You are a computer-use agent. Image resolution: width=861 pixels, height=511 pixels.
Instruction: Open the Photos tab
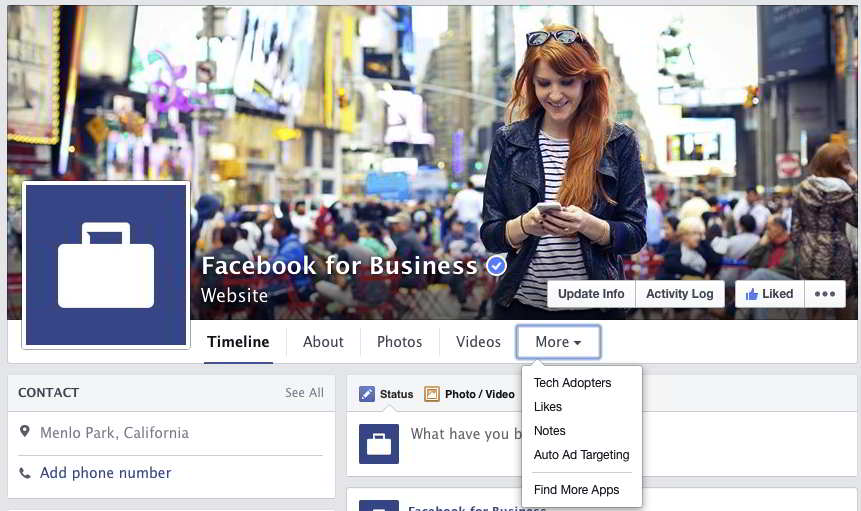click(x=399, y=342)
